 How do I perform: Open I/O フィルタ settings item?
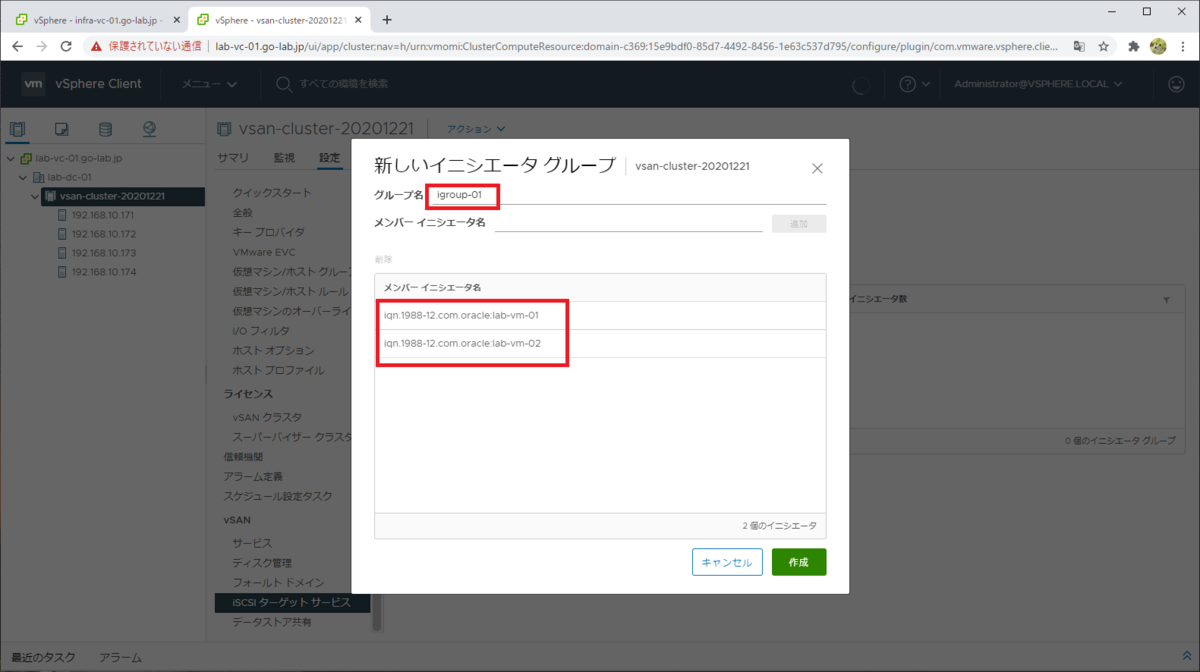pyautogui.click(x=261, y=331)
